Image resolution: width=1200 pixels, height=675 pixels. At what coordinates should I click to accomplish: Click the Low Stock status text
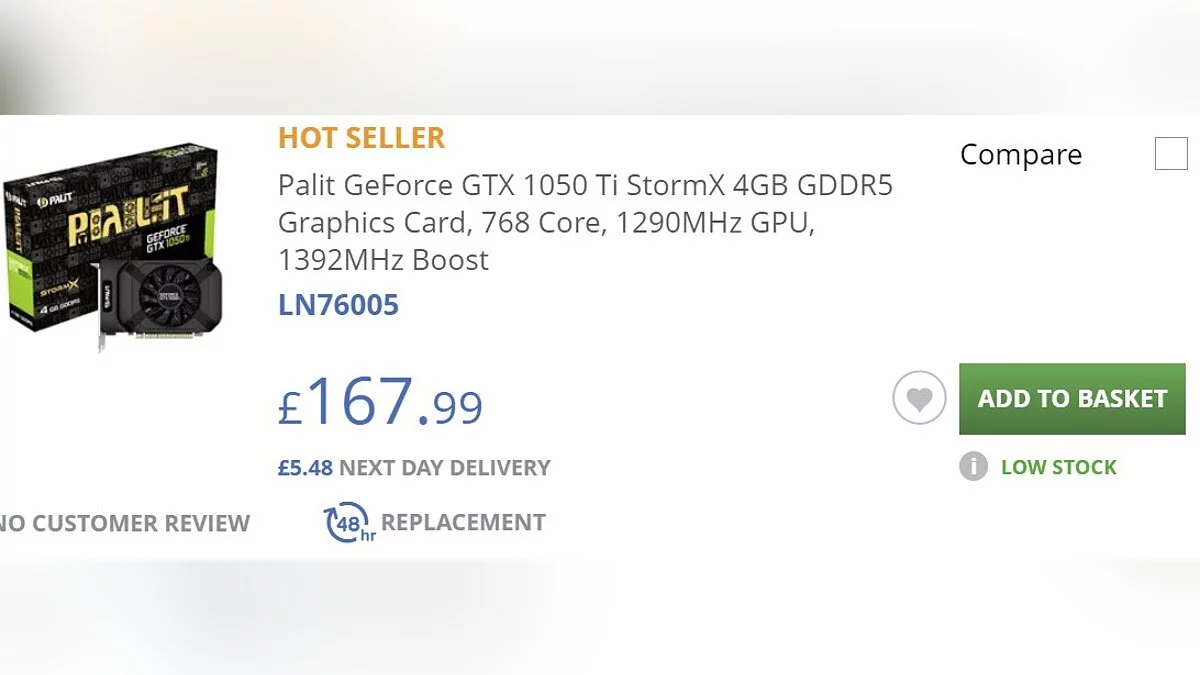[x=1058, y=467]
